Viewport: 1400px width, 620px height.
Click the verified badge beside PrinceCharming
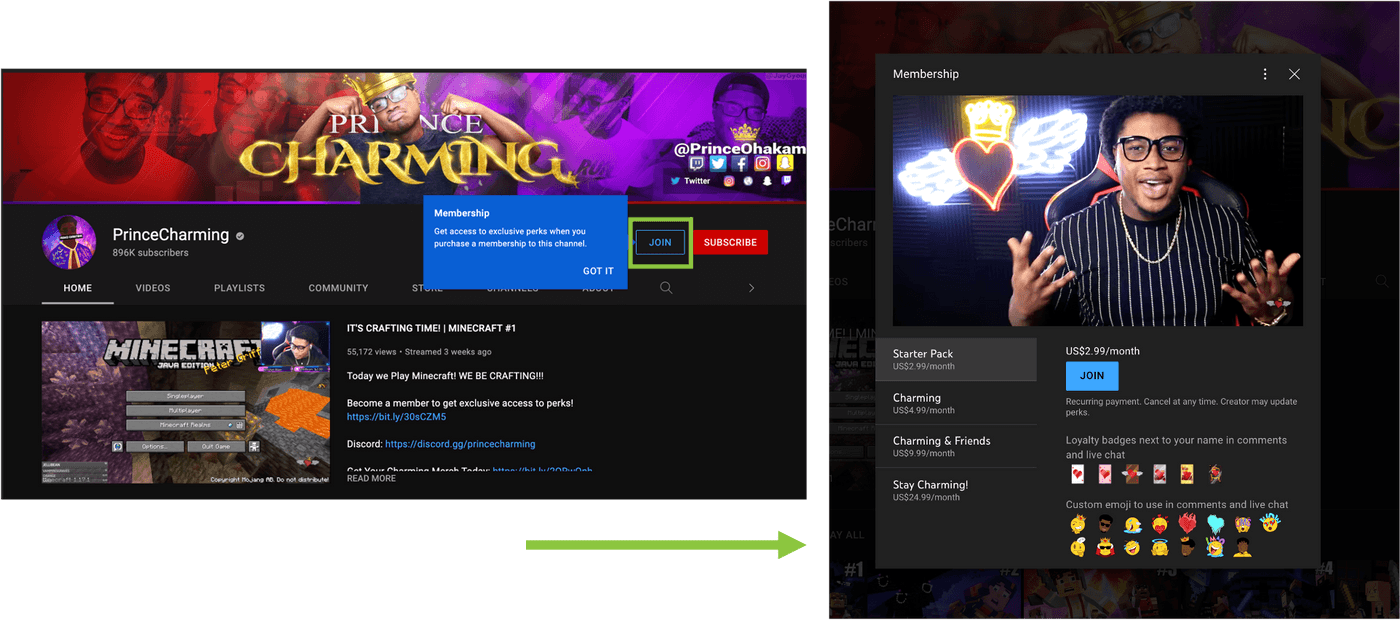(240, 236)
